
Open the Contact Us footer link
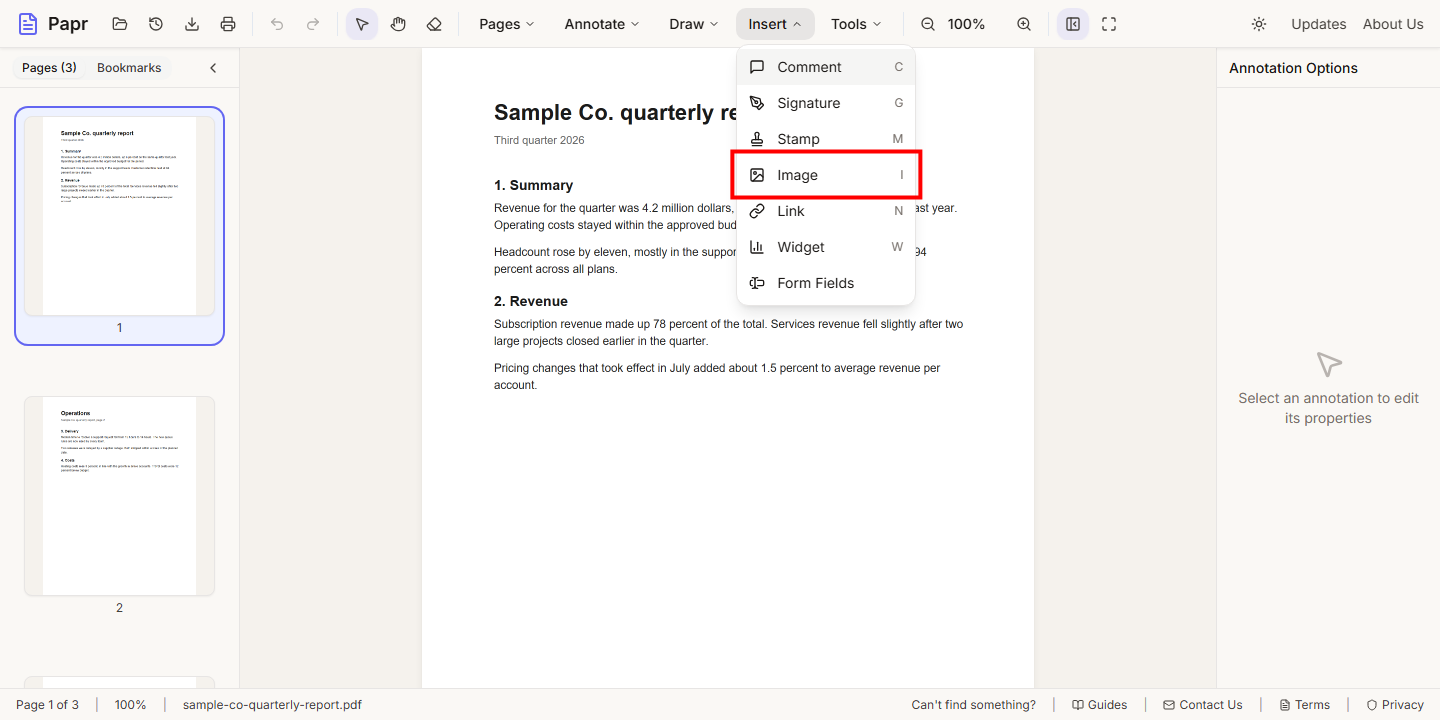point(1203,705)
